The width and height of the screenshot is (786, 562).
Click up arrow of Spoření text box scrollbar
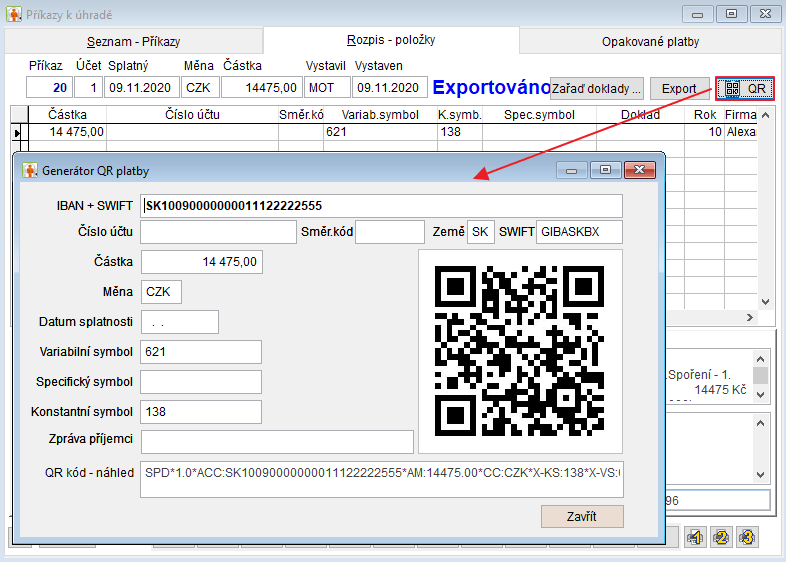click(760, 359)
